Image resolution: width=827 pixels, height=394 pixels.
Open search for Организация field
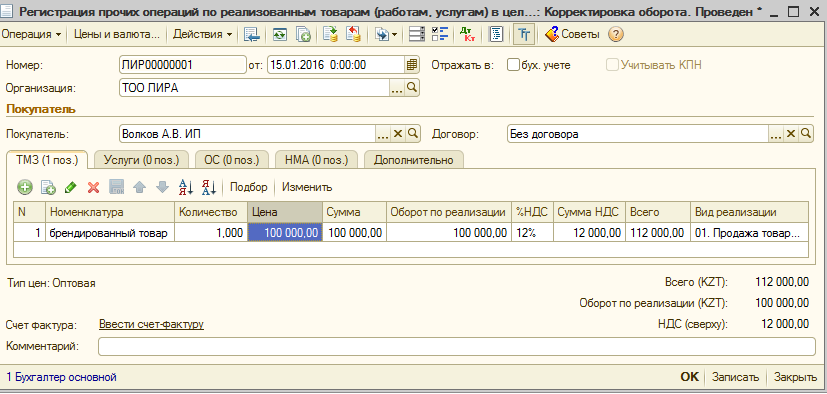pos(412,88)
